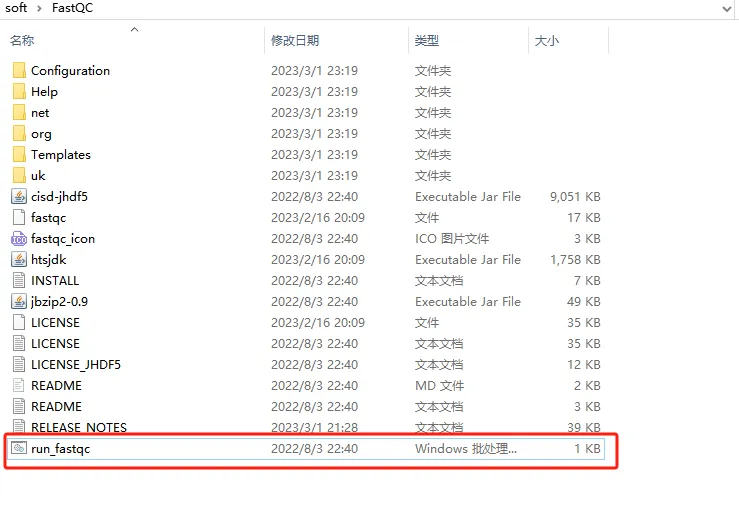Sort by the 大小 column header
The width and height of the screenshot is (739, 510).
tap(547, 41)
